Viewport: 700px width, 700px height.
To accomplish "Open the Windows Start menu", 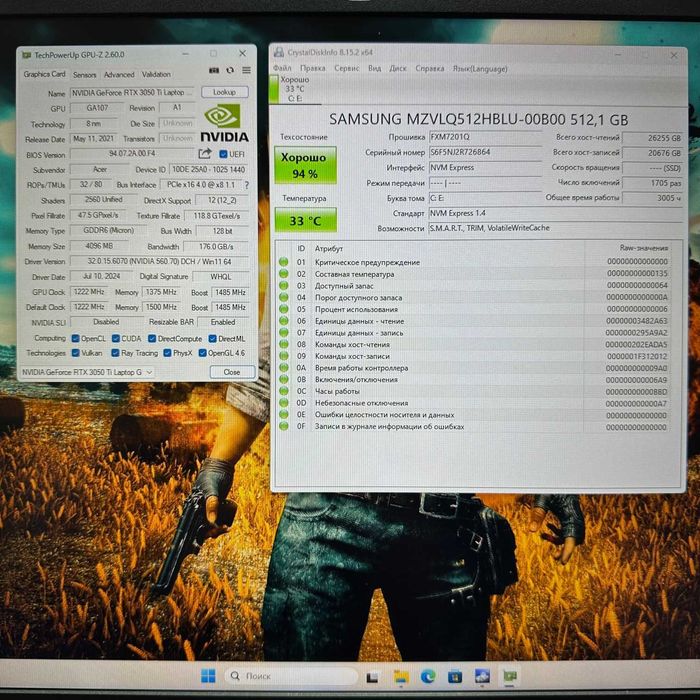I will [x=208, y=676].
